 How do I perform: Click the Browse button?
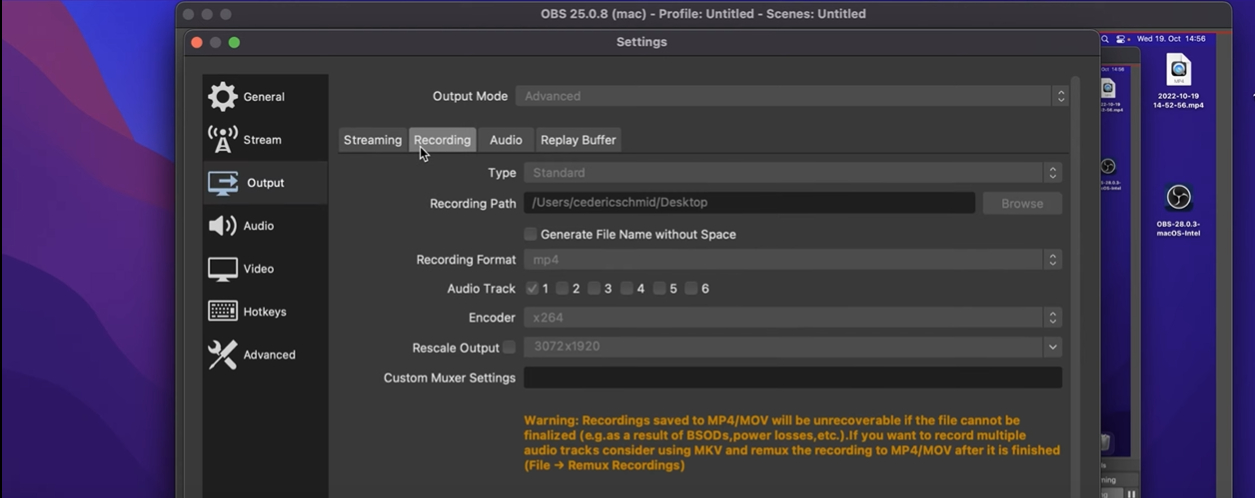1022,203
